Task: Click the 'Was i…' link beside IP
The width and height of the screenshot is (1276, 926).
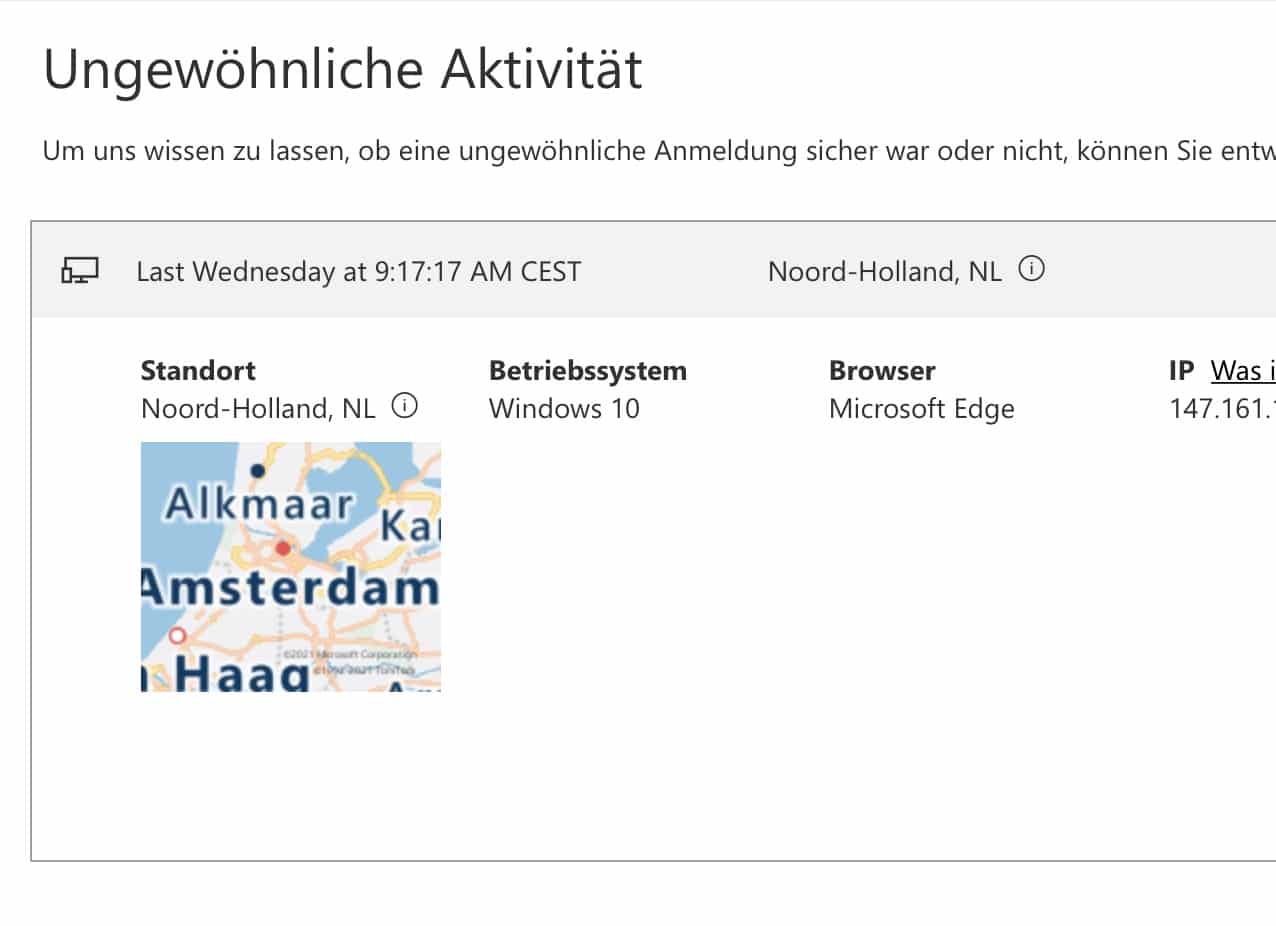Action: click(x=1242, y=371)
